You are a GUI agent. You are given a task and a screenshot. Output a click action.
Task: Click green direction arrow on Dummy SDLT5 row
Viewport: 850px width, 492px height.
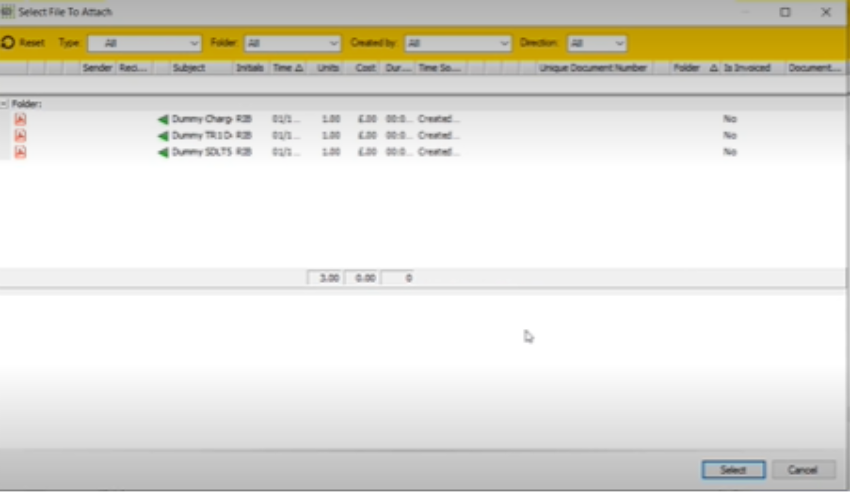click(163, 152)
